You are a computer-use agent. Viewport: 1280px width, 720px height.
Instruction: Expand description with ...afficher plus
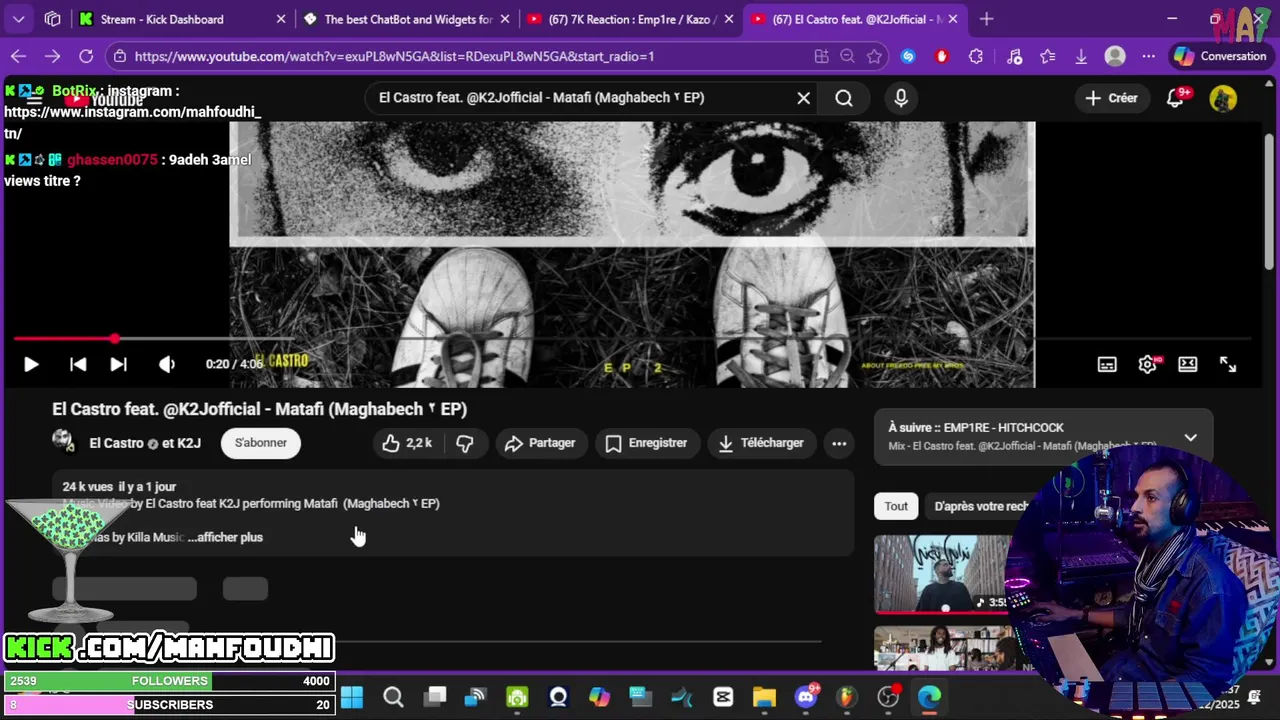click(225, 537)
